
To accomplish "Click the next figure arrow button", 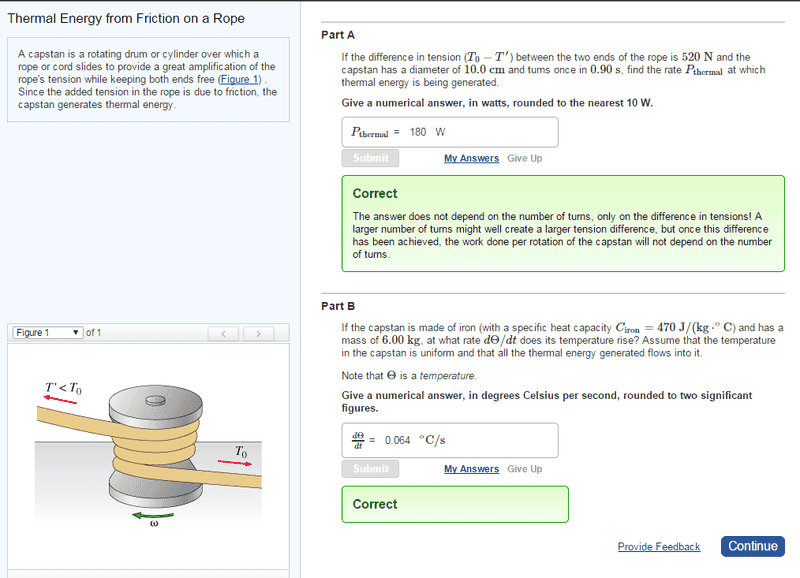I will [258, 333].
